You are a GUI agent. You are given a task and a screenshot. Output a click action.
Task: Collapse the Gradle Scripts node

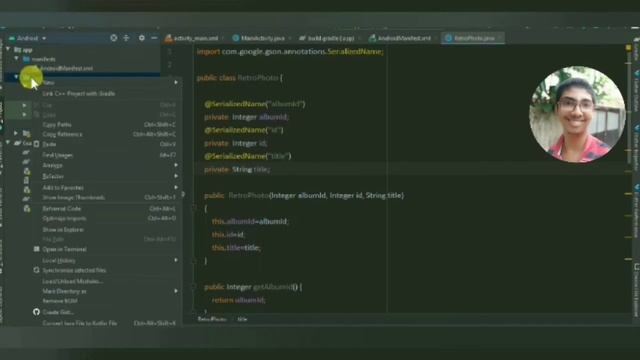[x=8, y=143]
